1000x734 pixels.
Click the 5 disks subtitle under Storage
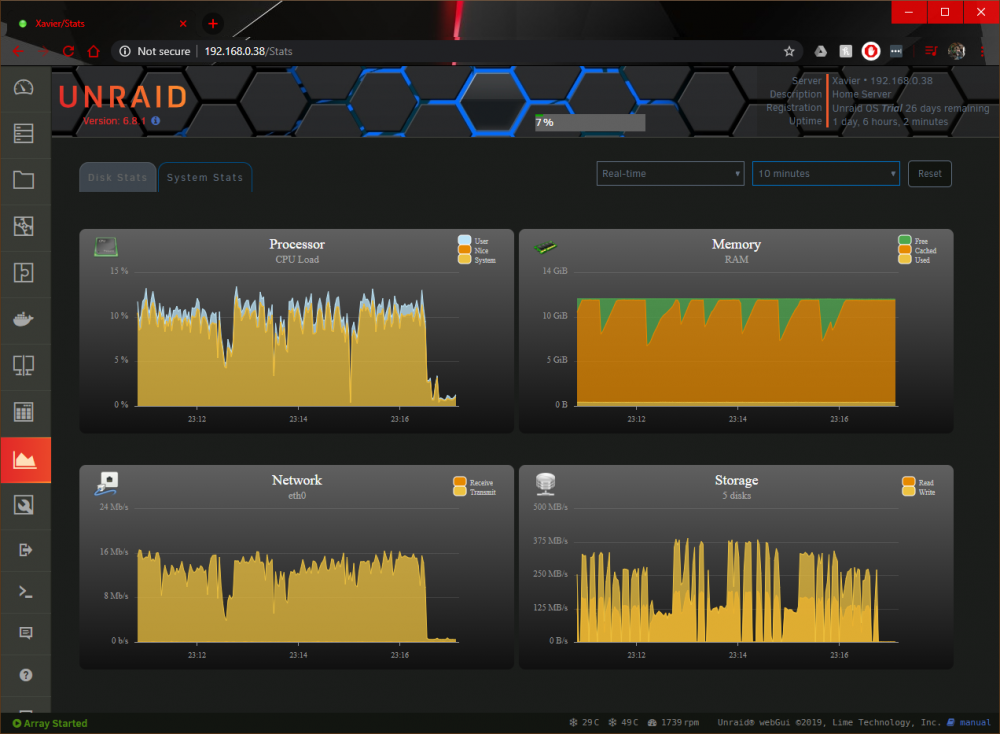(x=736, y=495)
